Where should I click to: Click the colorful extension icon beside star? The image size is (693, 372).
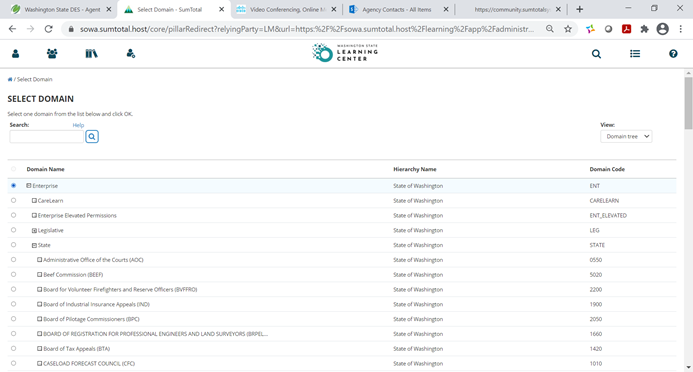[x=590, y=29]
